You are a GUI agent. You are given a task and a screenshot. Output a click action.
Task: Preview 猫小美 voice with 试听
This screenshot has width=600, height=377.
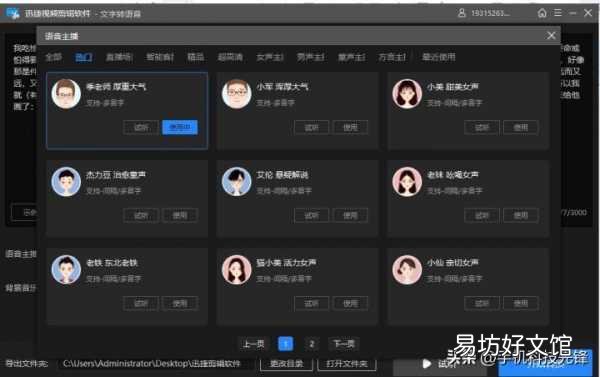point(311,304)
